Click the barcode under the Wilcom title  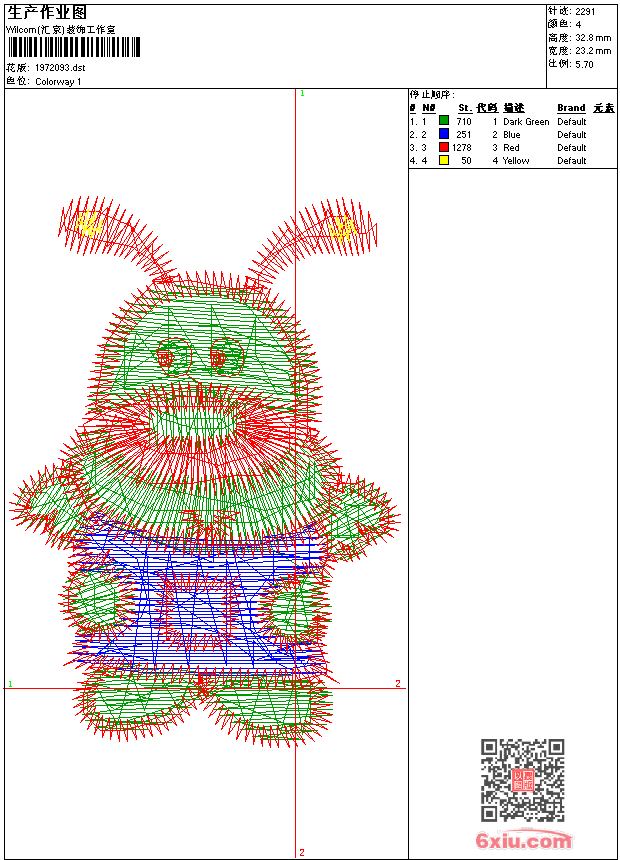click(74, 47)
